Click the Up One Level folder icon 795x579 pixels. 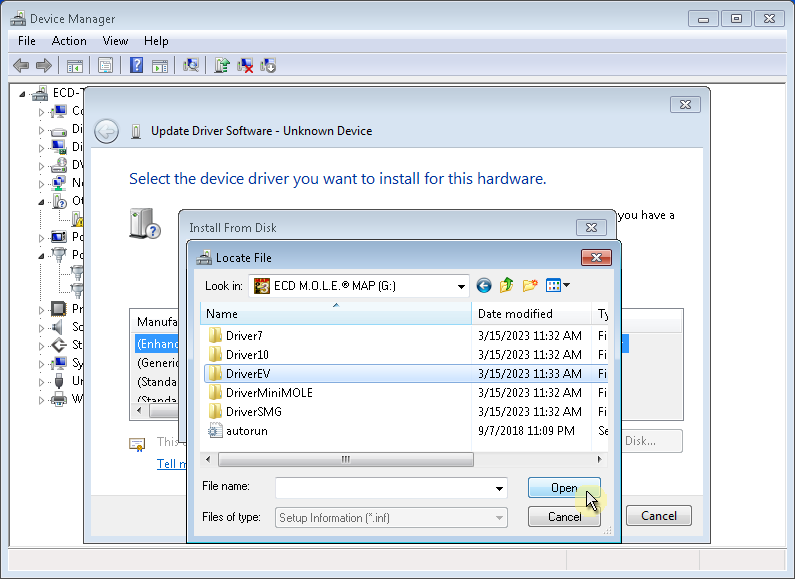[507, 285]
